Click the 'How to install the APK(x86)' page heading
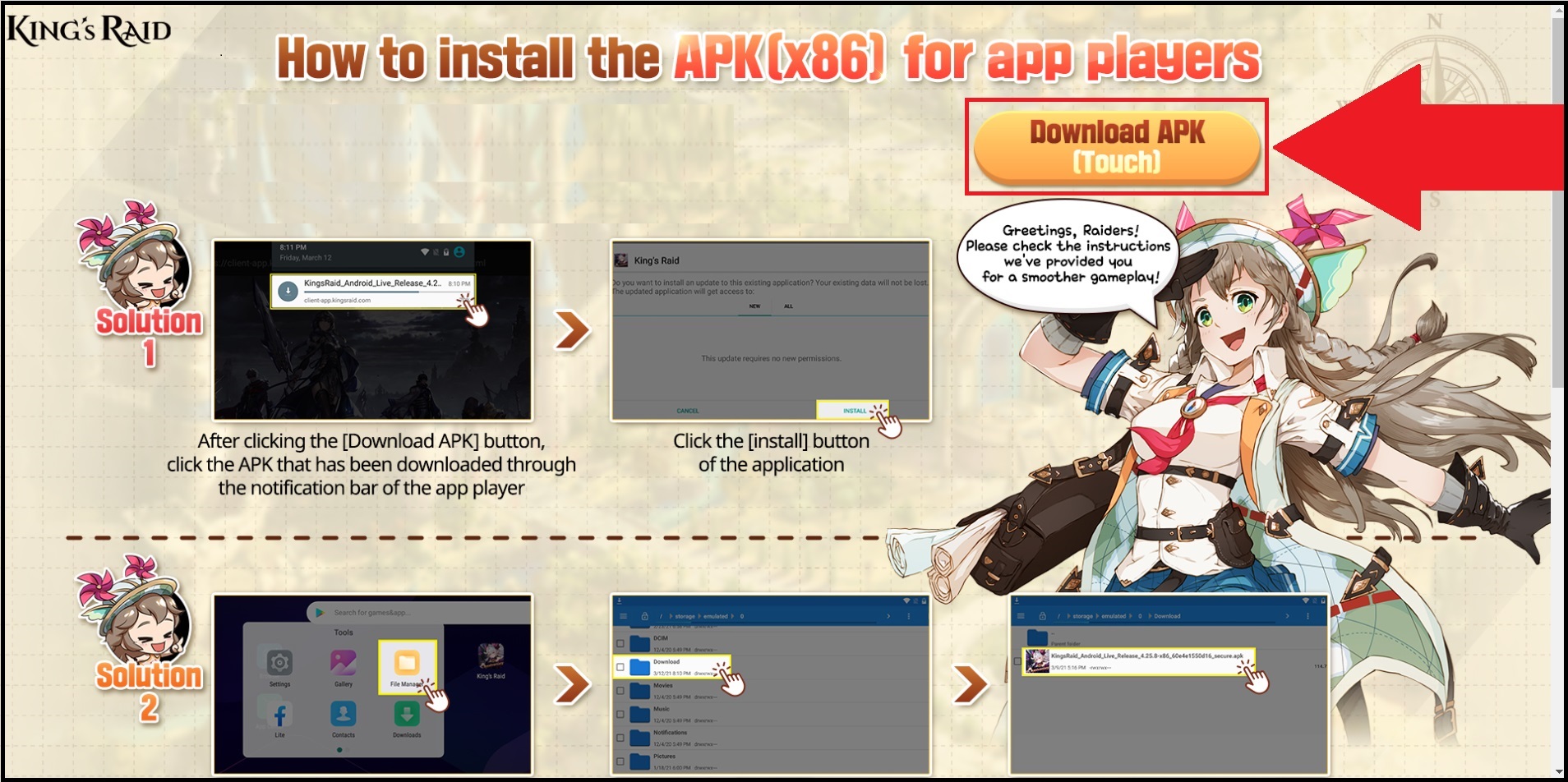Viewport: 1568px width, 782px height. [768, 58]
